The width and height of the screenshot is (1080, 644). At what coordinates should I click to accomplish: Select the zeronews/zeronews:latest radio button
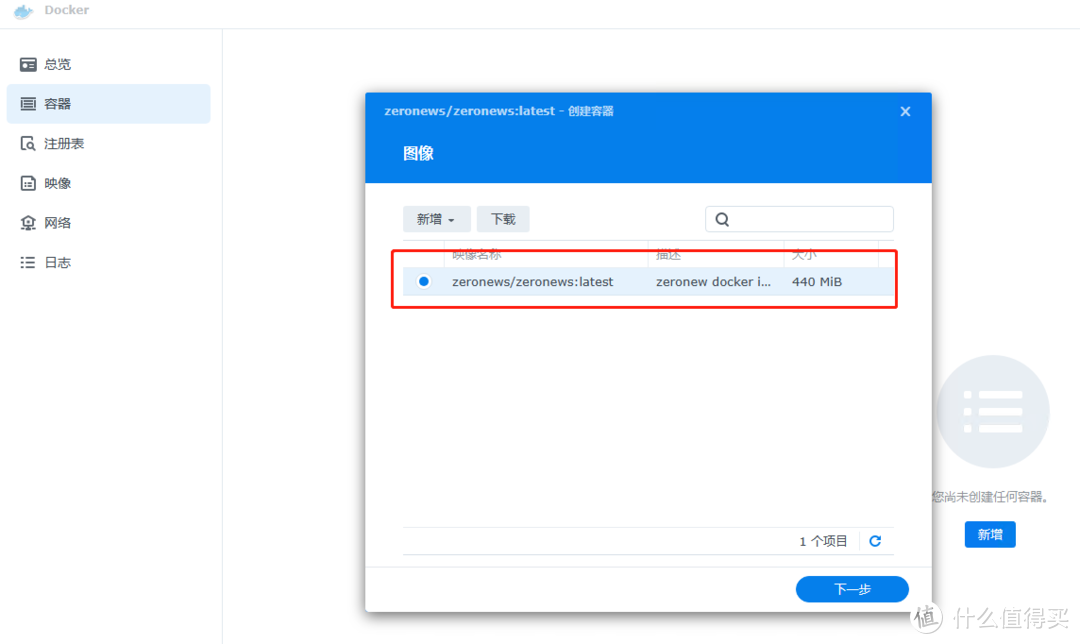423,281
